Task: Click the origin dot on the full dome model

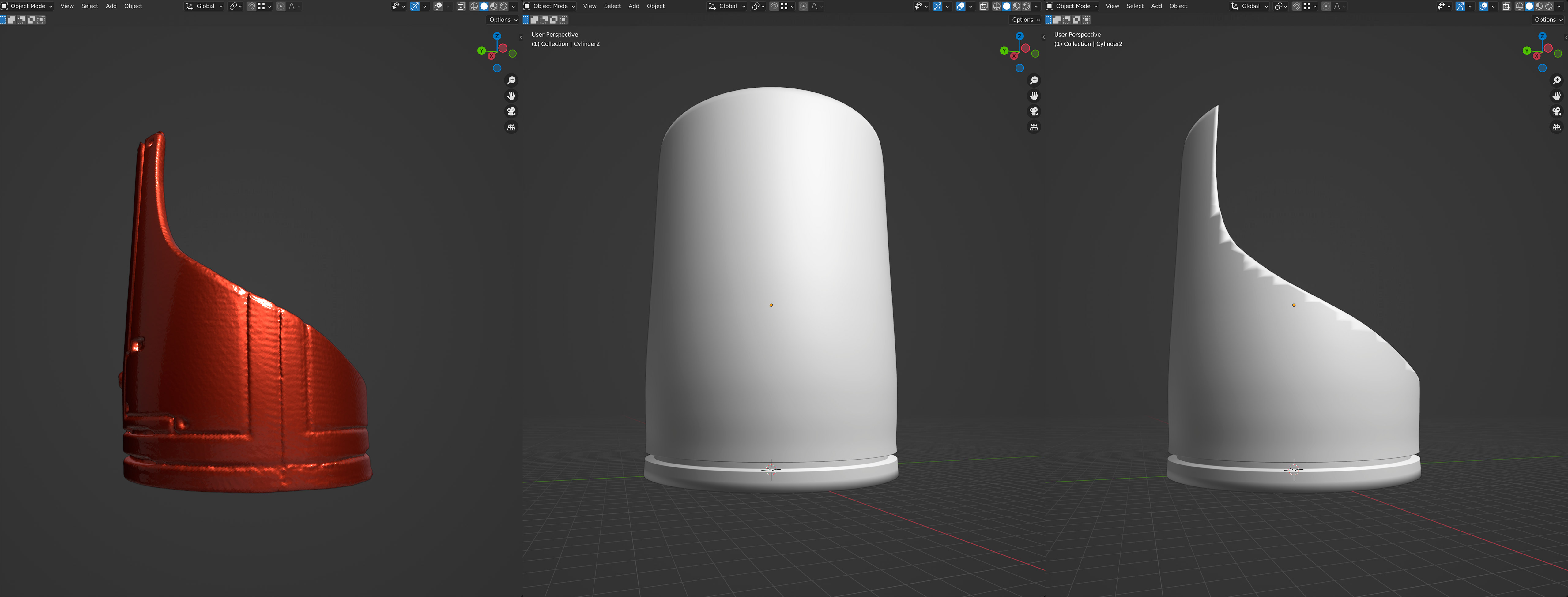Action: tap(771, 305)
